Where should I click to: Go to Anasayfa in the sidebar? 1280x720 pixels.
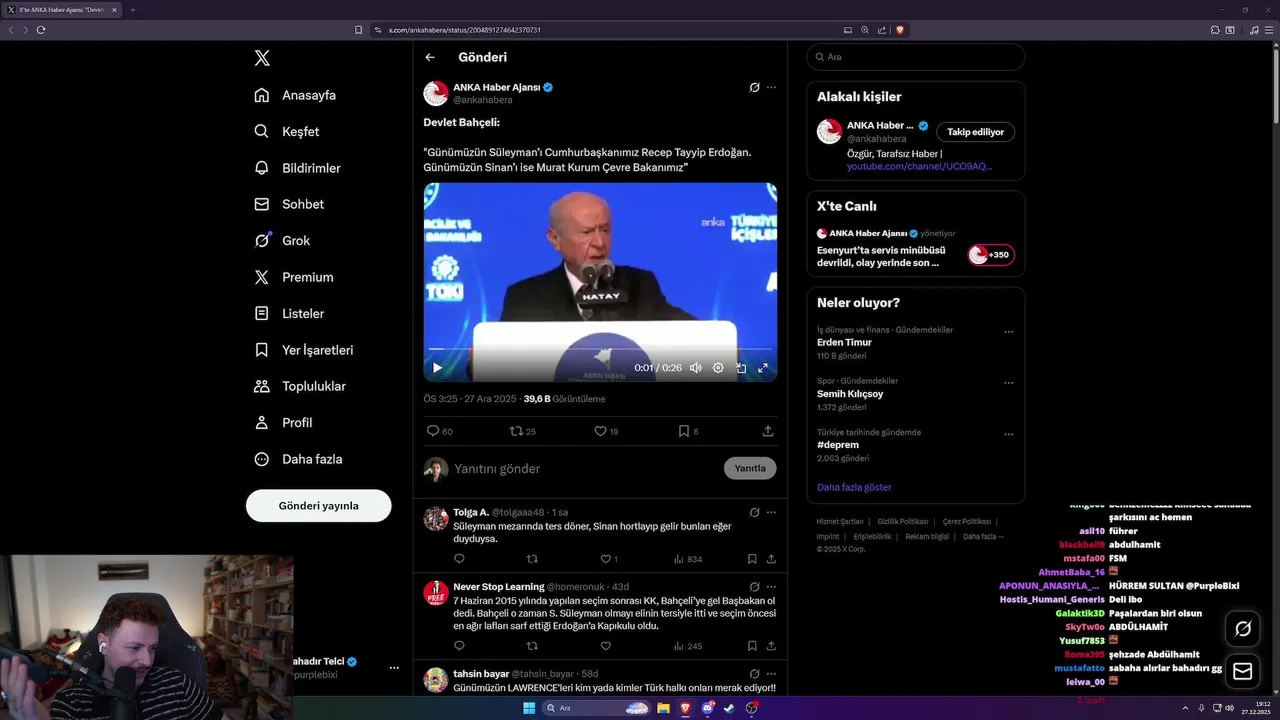295,95
